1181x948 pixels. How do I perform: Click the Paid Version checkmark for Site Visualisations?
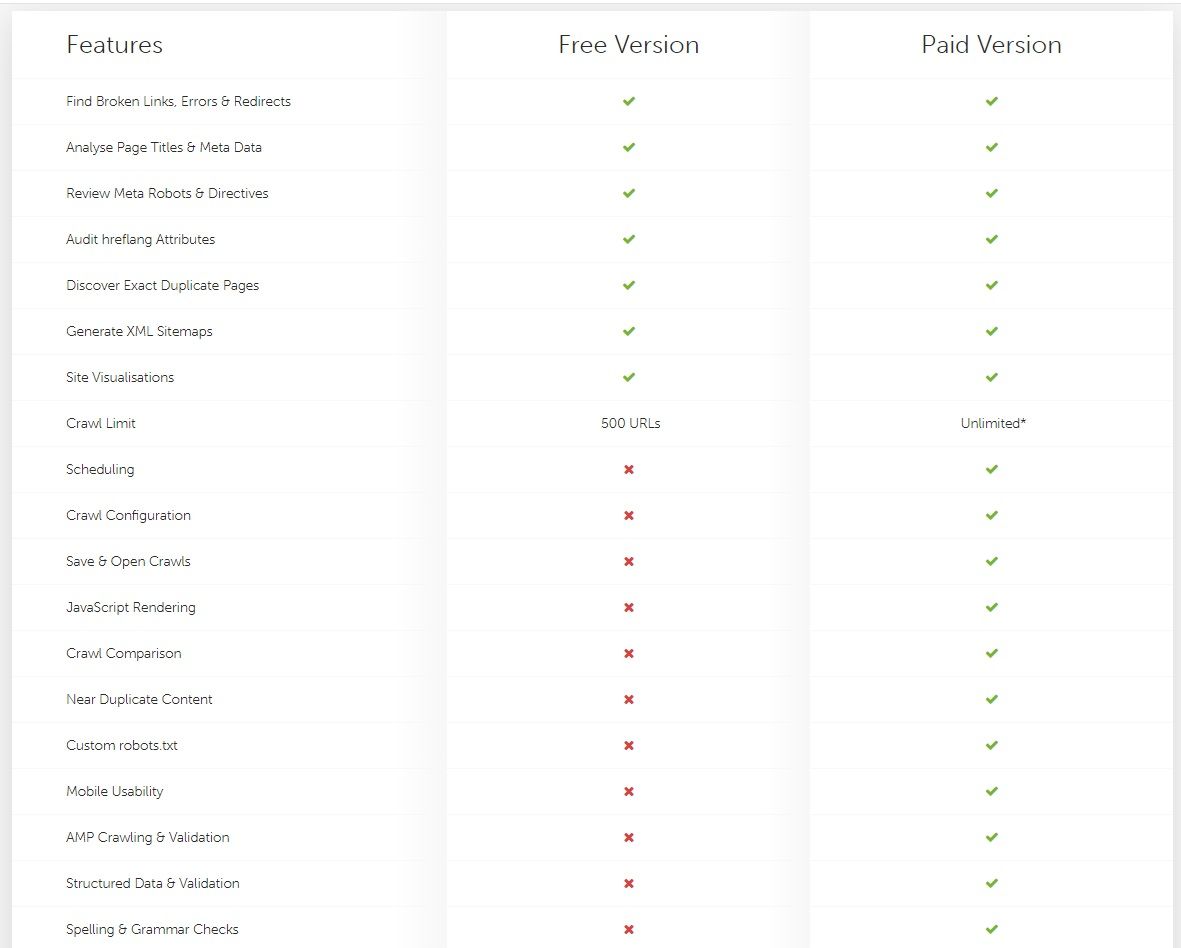(991, 377)
